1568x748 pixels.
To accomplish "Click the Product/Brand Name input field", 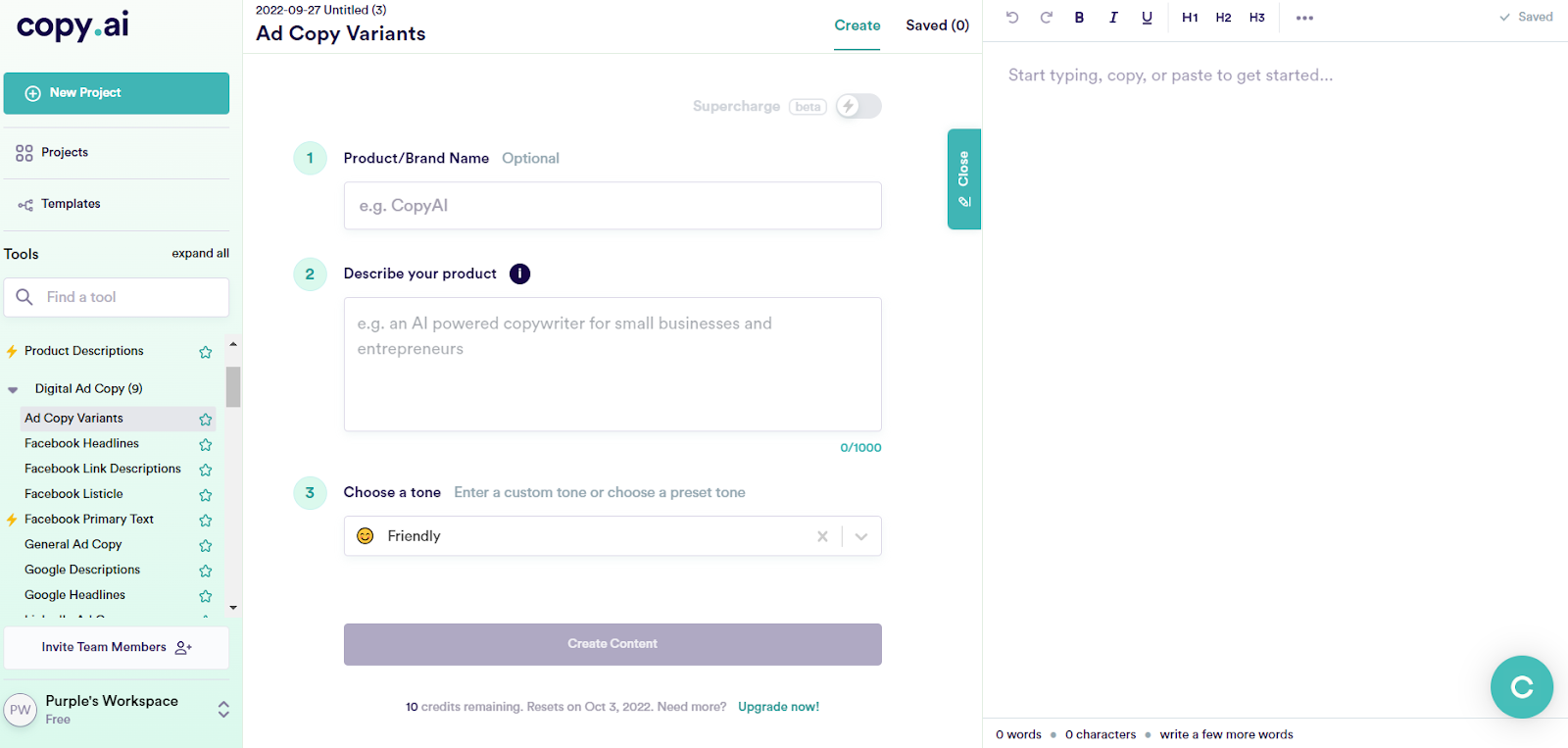I will (612, 206).
